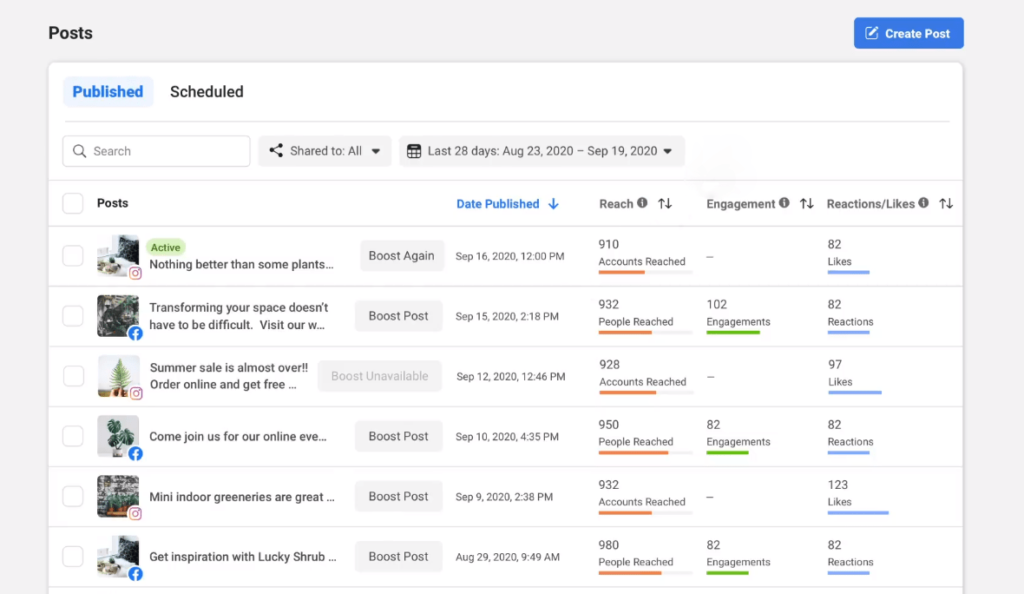Screen dimensions: 1024x594
Task: Click the Create Post button
Action: 908,33
